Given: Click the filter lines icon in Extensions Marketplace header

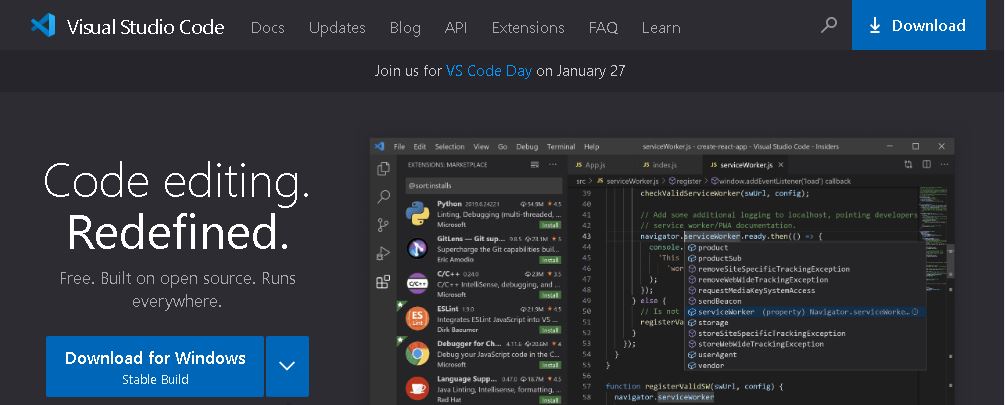Looking at the screenshot, I should click(x=535, y=165).
